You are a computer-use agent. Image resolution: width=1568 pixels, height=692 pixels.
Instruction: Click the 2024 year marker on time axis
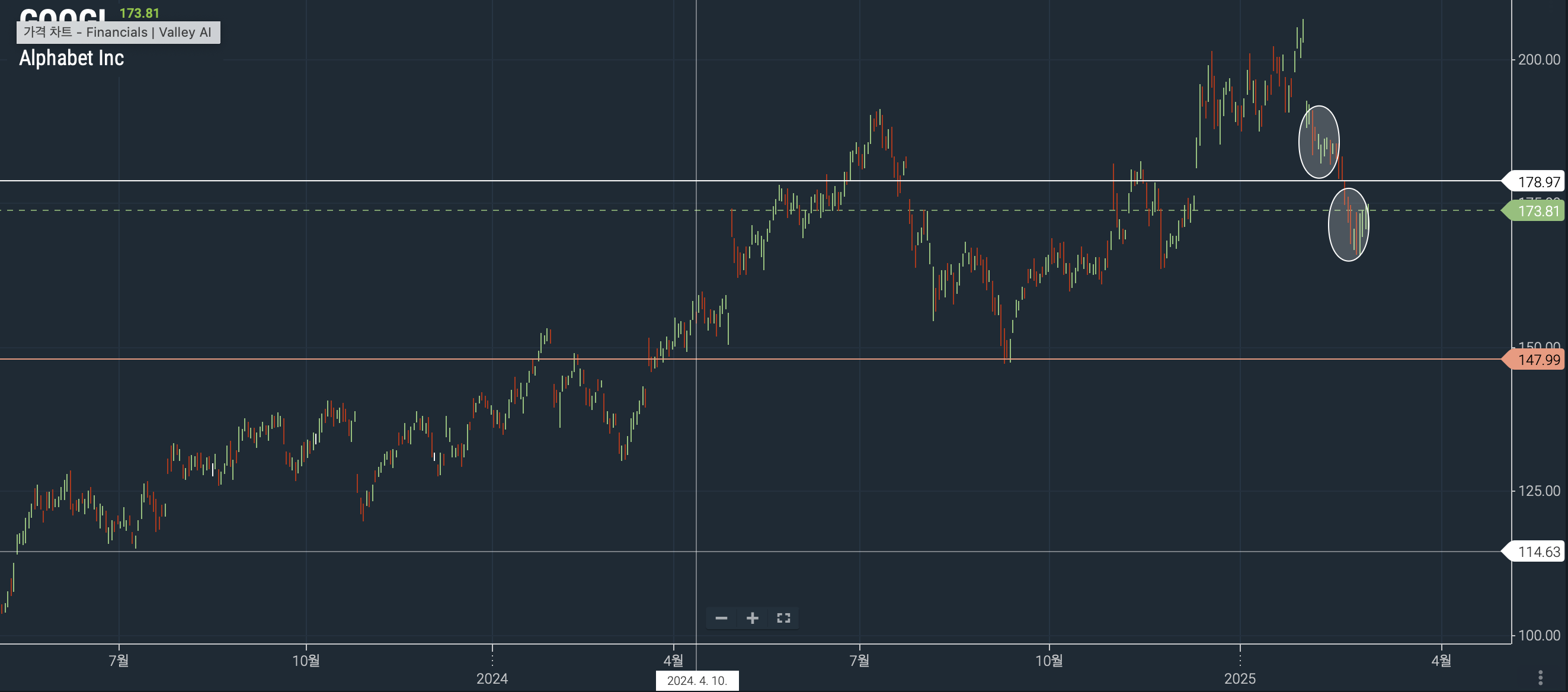click(x=492, y=678)
